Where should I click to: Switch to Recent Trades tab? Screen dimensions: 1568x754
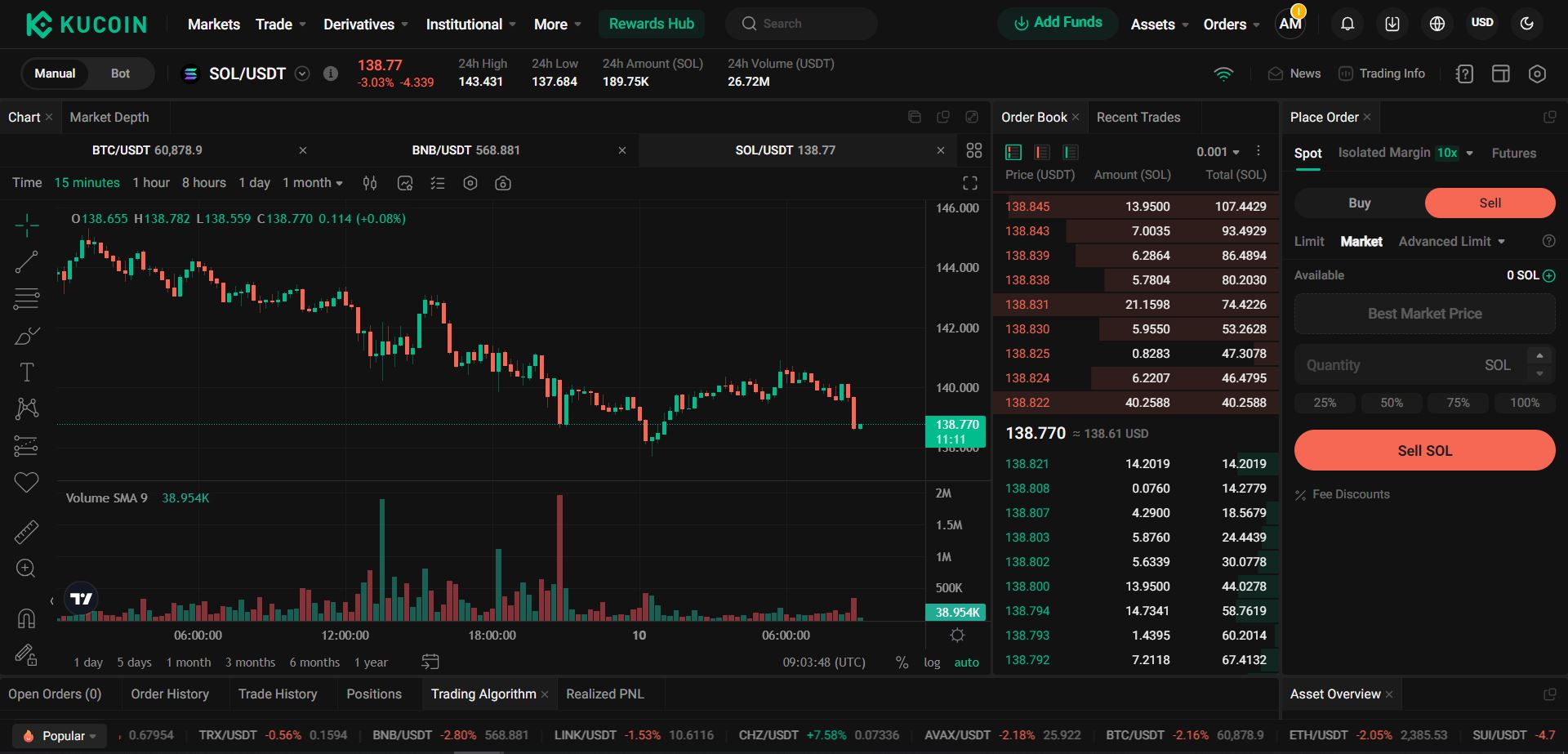1138,118
